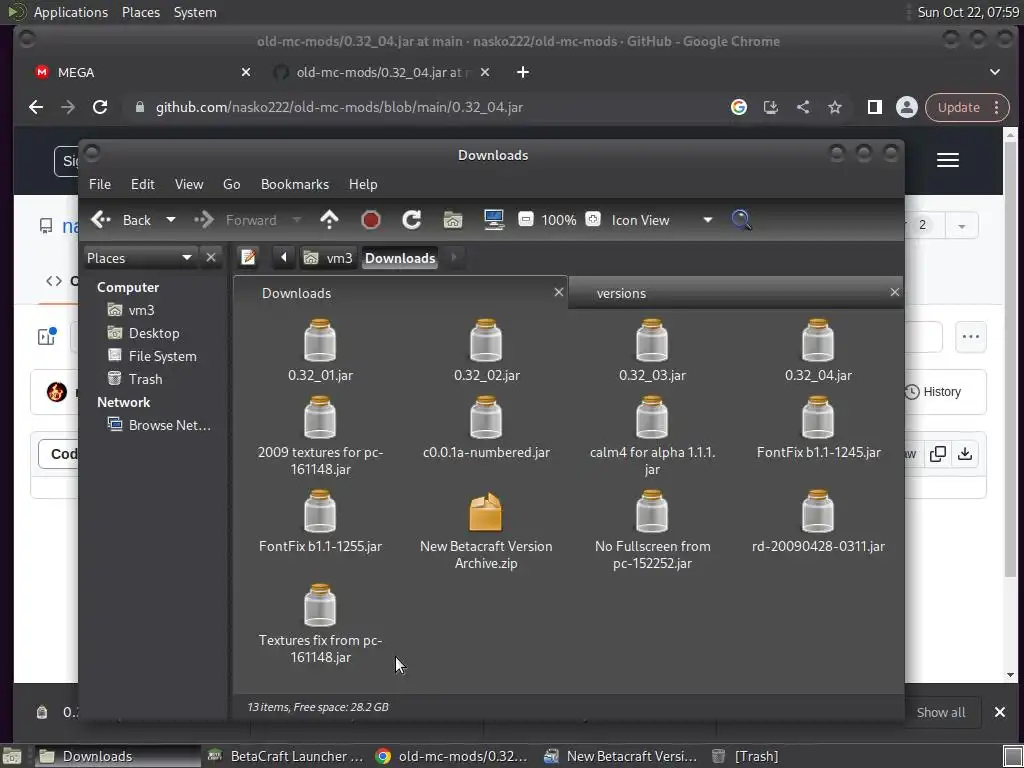Open the GitHub History link

[x=933, y=392]
